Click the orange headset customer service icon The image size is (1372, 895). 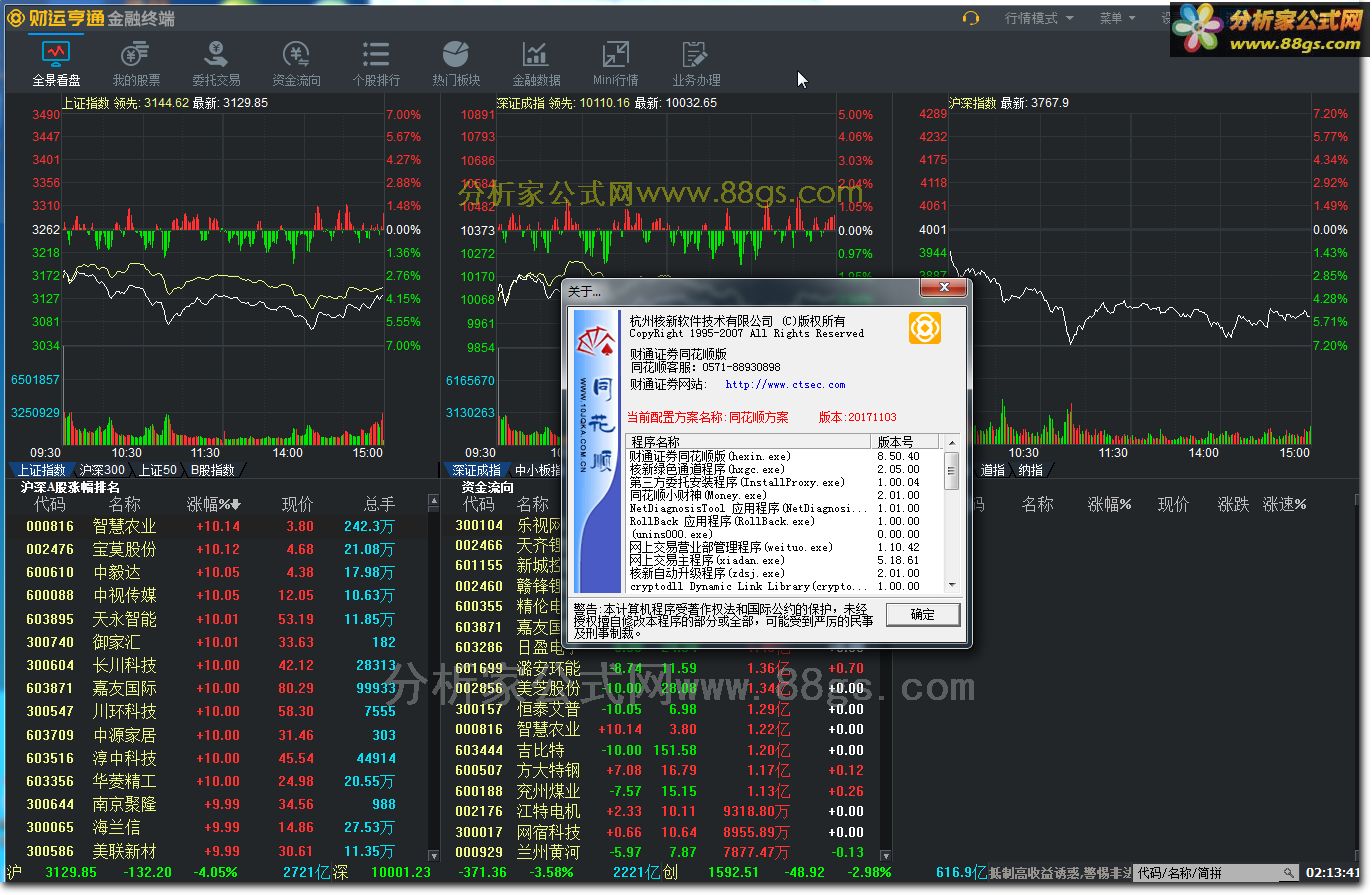tap(970, 18)
